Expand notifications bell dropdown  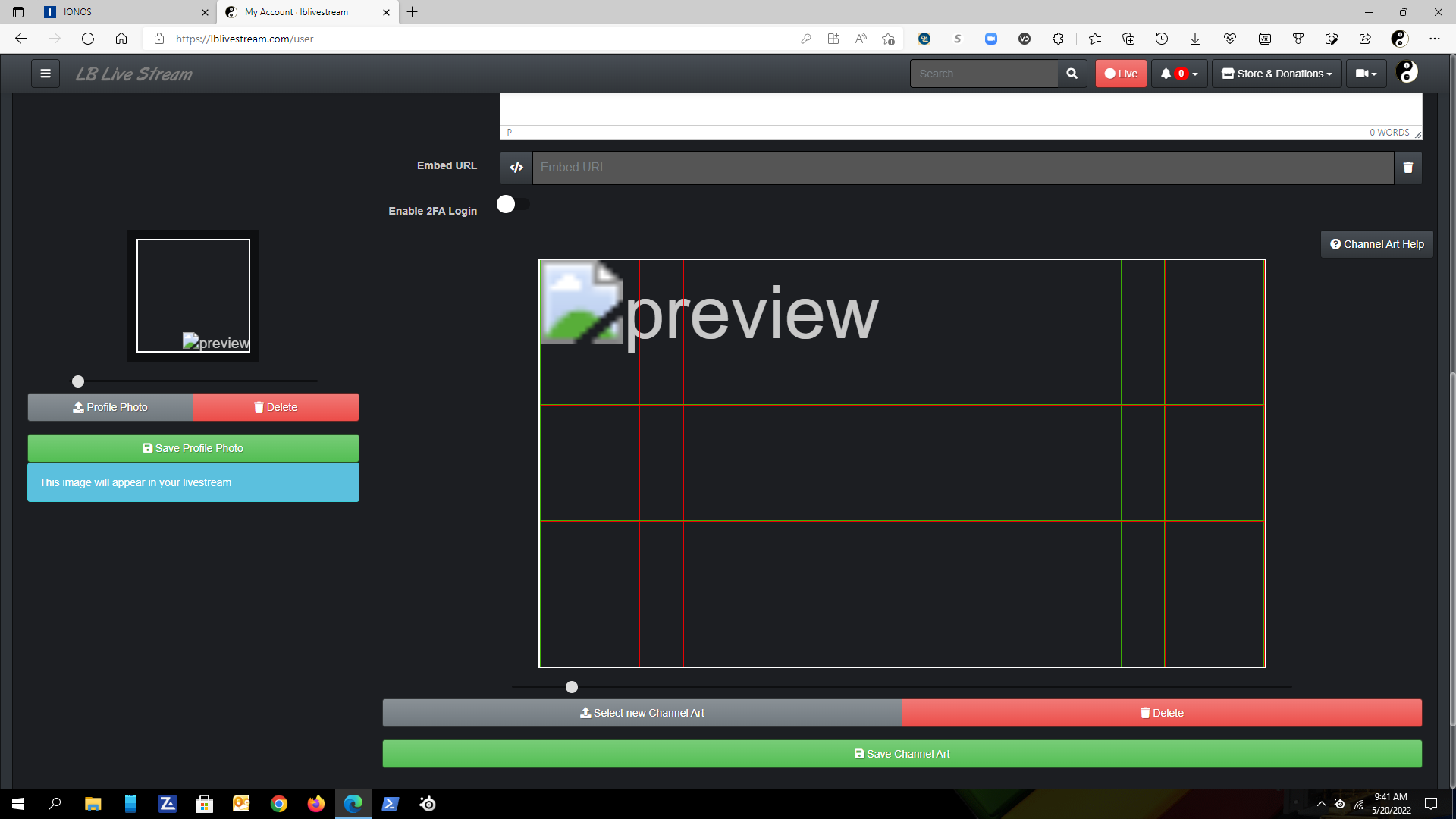point(1179,74)
